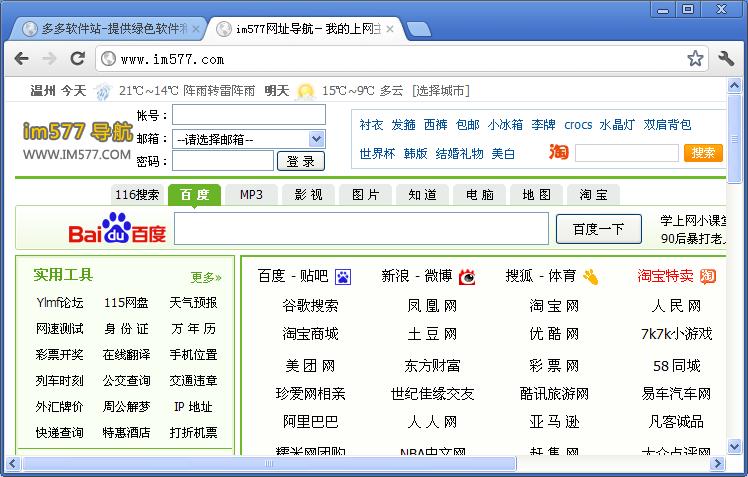Click the Weibo eye icon beside 新浪-微博
The height and width of the screenshot is (477, 748).
[467, 277]
